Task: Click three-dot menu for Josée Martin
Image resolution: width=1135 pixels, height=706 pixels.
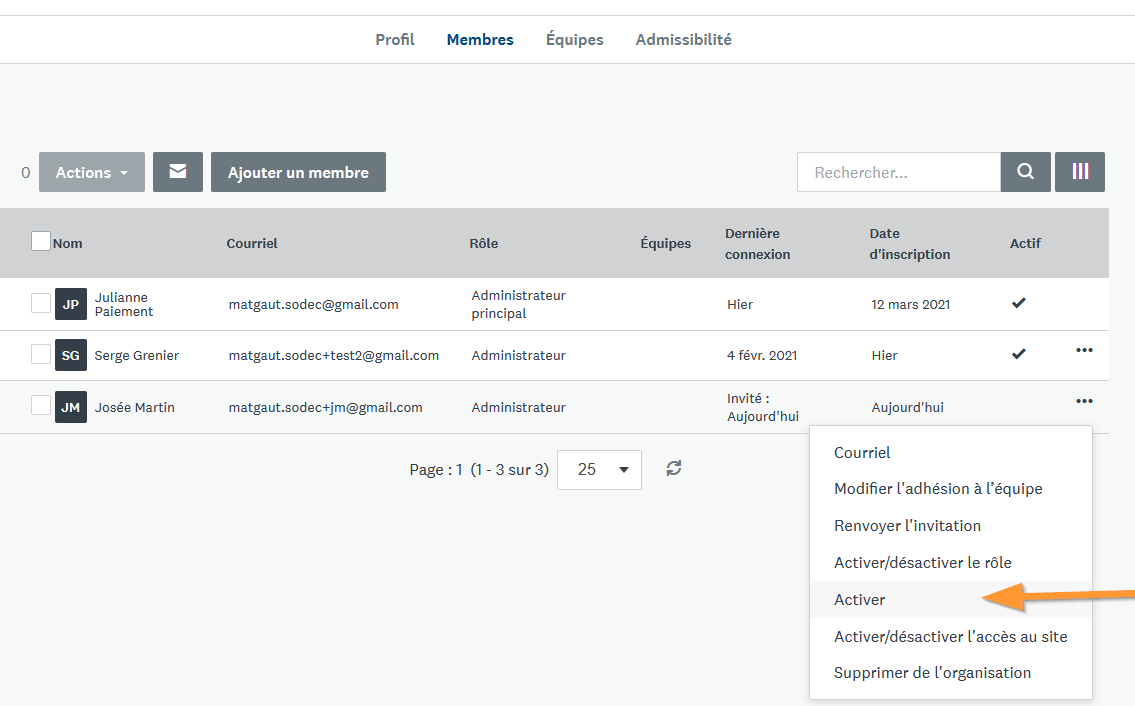Action: (x=1084, y=402)
